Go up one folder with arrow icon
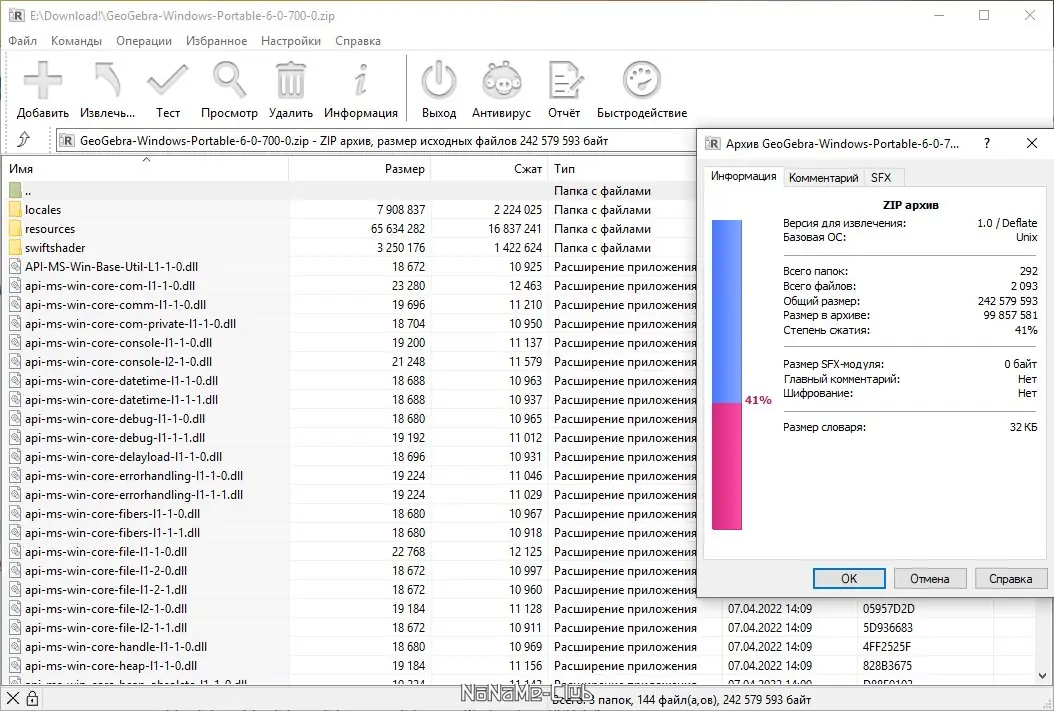The image size is (1054, 711). [x=24, y=139]
